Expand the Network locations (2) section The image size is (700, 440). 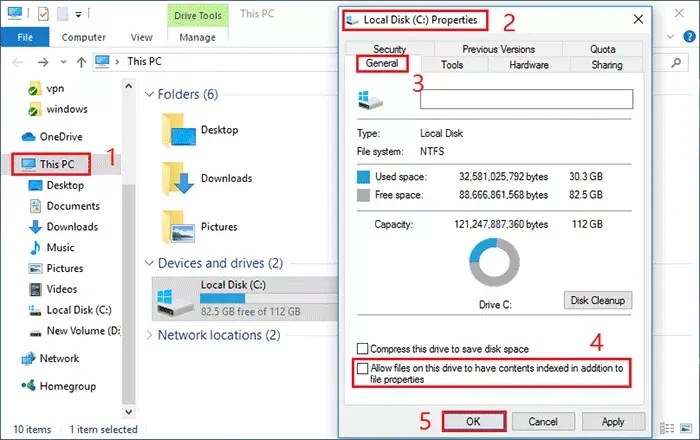(149, 335)
